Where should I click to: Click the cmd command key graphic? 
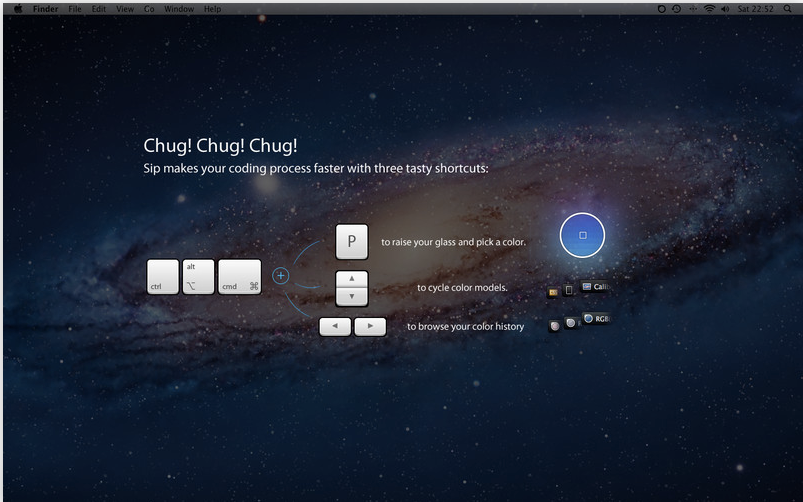(240, 277)
